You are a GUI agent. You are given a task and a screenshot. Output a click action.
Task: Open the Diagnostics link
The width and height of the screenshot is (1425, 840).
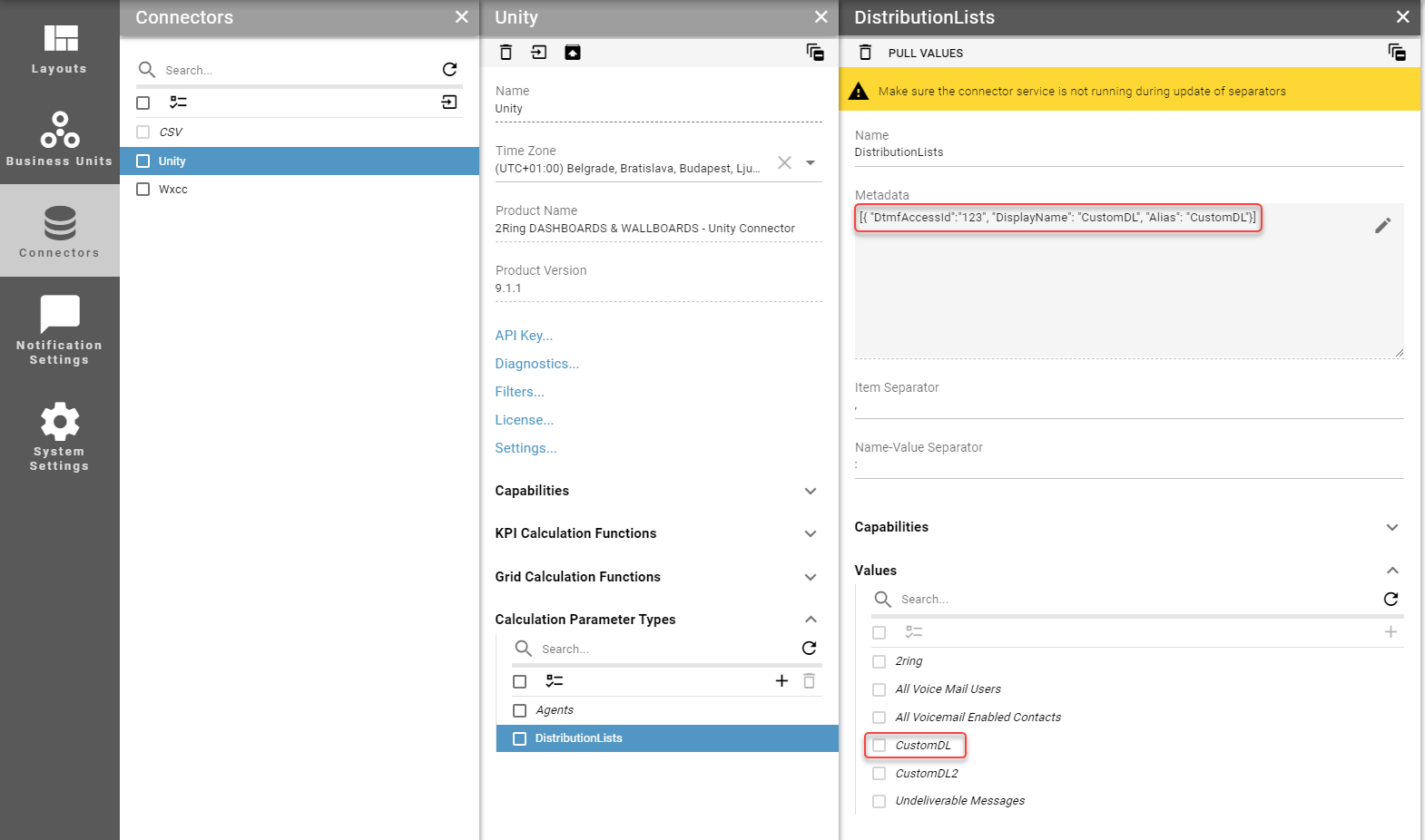click(x=537, y=364)
